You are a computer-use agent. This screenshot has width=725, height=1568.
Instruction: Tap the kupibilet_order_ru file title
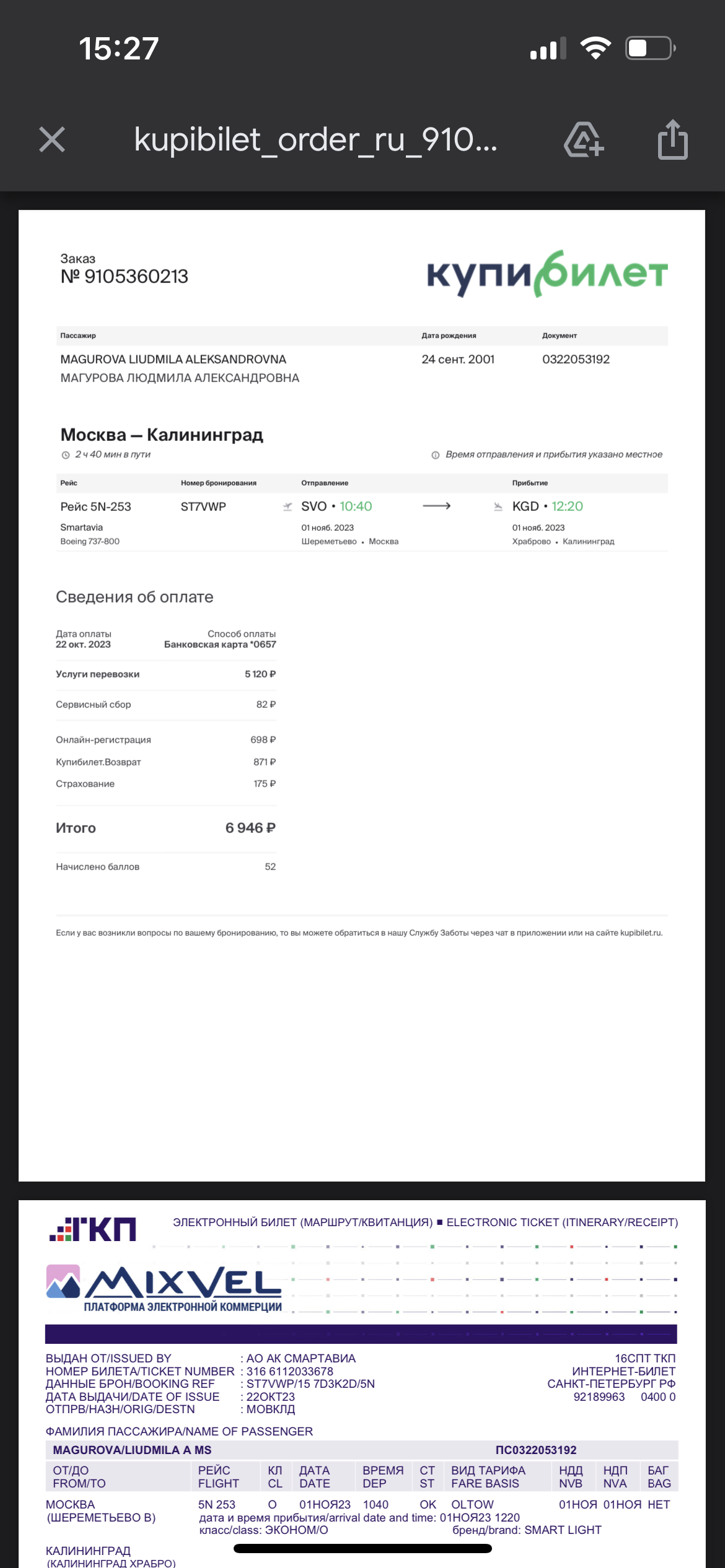(315, 139)
